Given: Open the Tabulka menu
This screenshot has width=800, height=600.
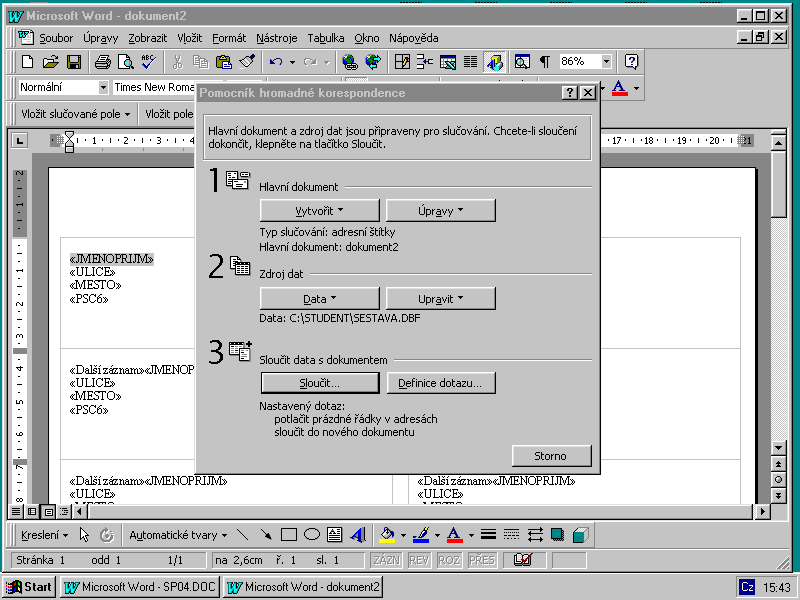Looking at the screenshot, I should click(326, 38).
